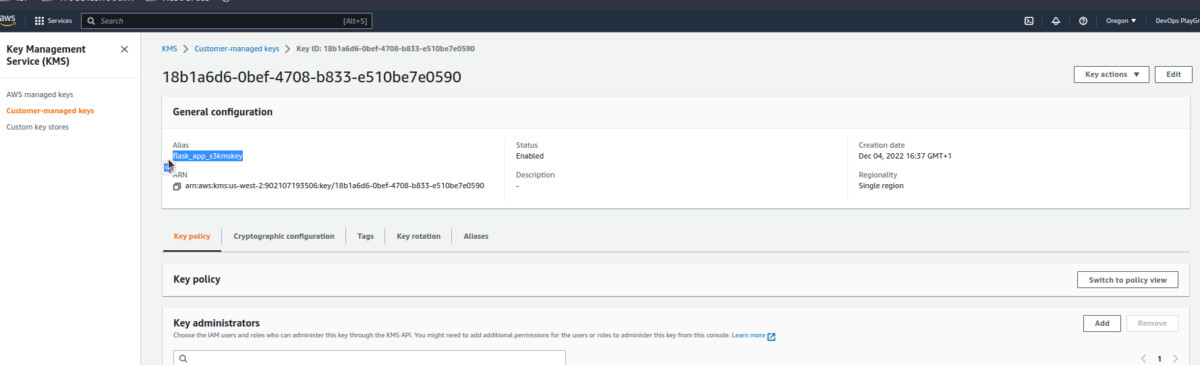1200x365 pixels.
Task: Select the Tags tab
Action: tap(365, 236)
